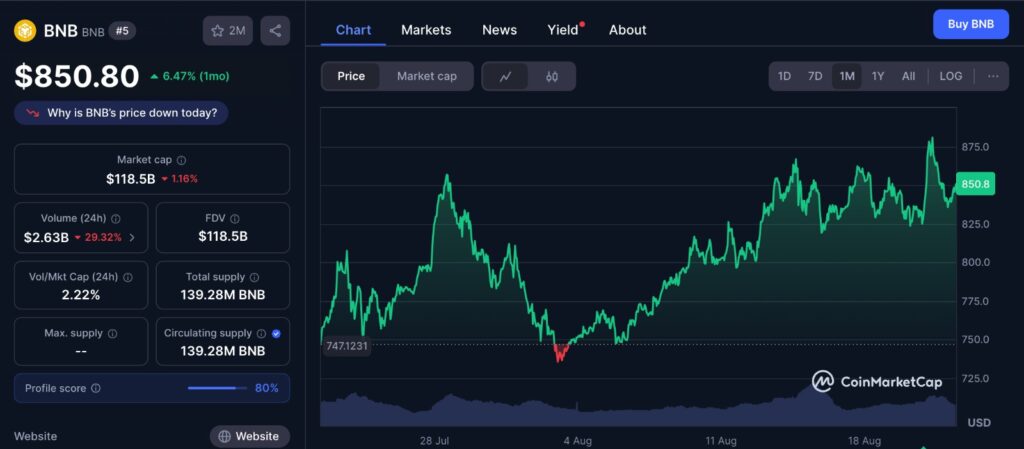Click the Total supply info icon
Image resolution: width=1024 pixels, height=449 pixels.
[255, 277]
